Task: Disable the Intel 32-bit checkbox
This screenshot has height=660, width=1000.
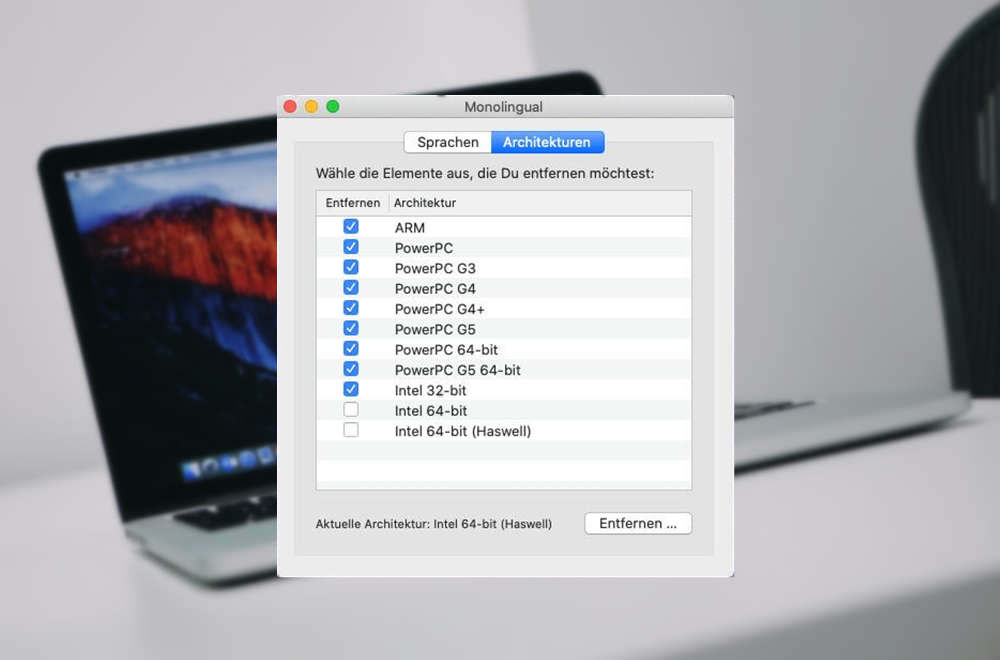Action: pyautogui.click(x=351, y=390)
